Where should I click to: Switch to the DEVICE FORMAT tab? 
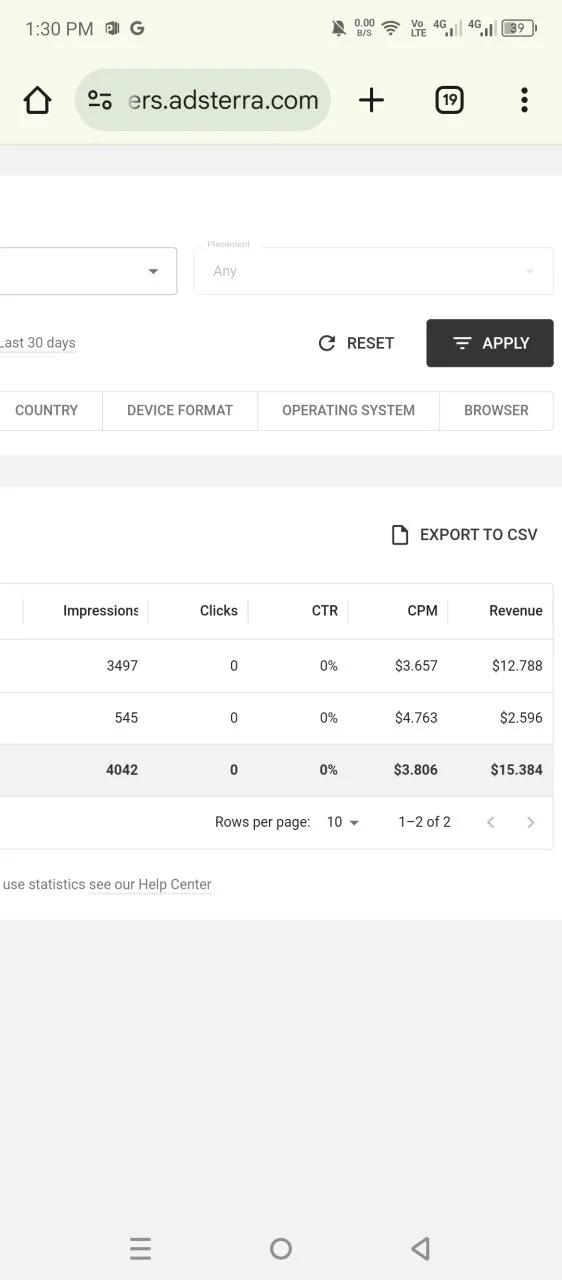(180, 410)
